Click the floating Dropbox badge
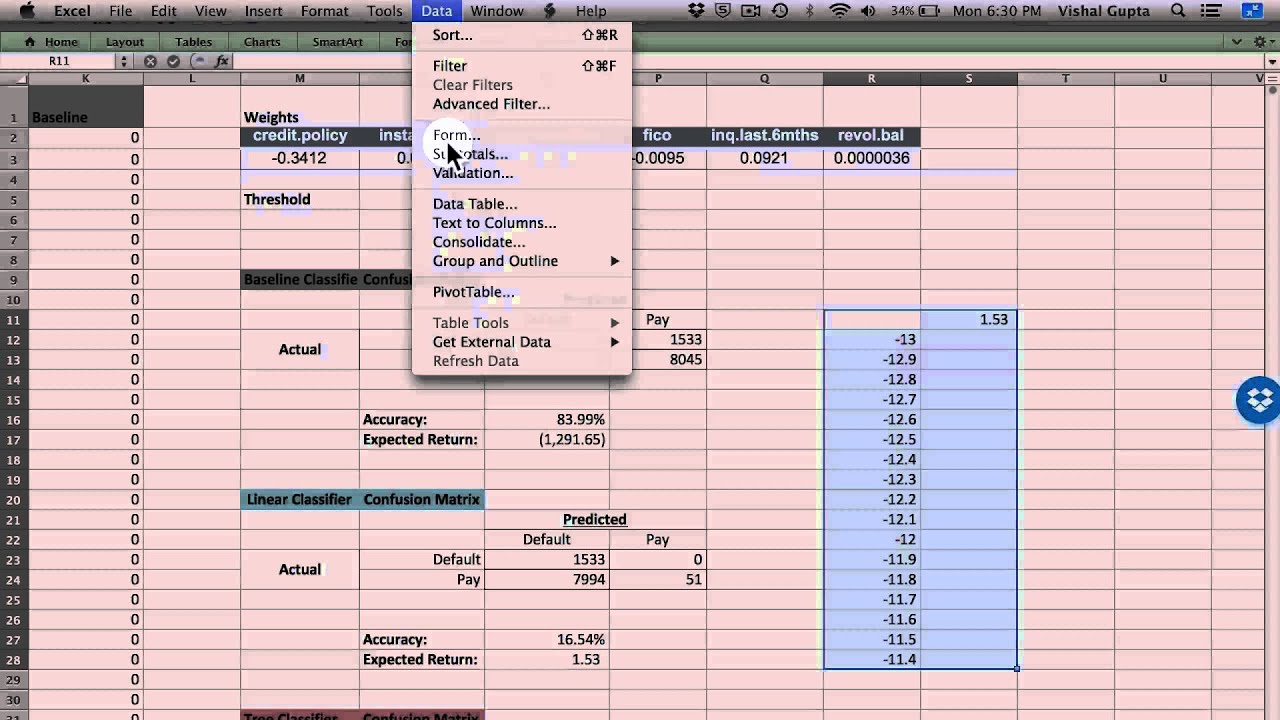 pyautogui.click(x=1258, y=400)
